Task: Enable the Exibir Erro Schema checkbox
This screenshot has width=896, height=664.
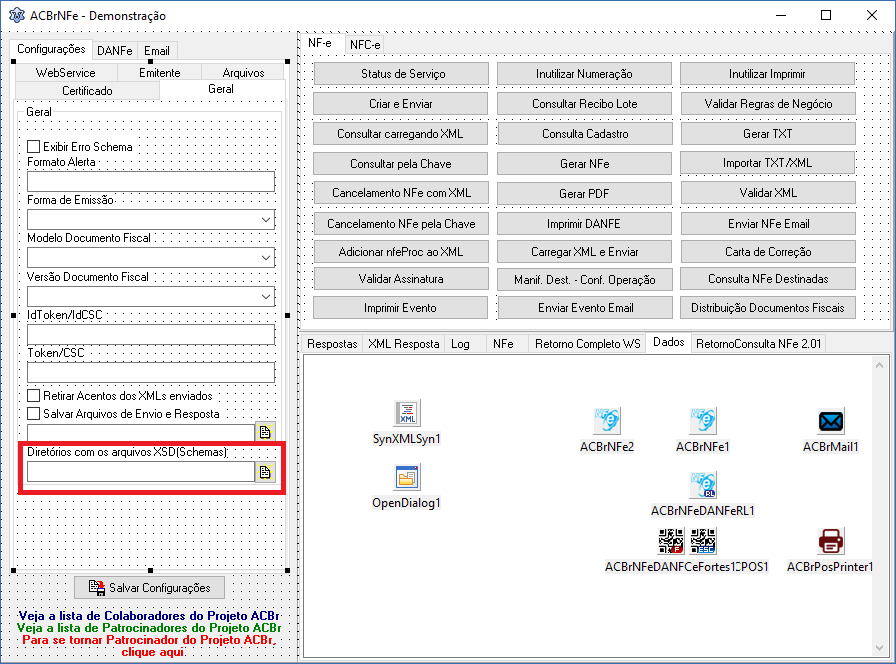Action: 34,147
